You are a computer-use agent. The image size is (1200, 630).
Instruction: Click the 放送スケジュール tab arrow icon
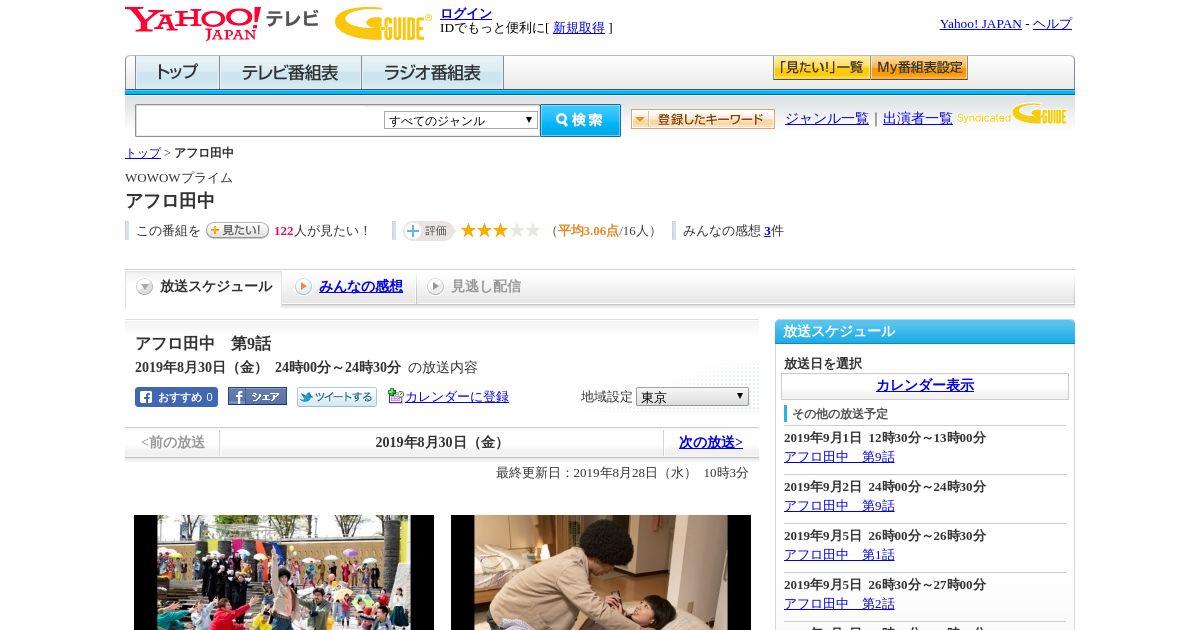145,287
